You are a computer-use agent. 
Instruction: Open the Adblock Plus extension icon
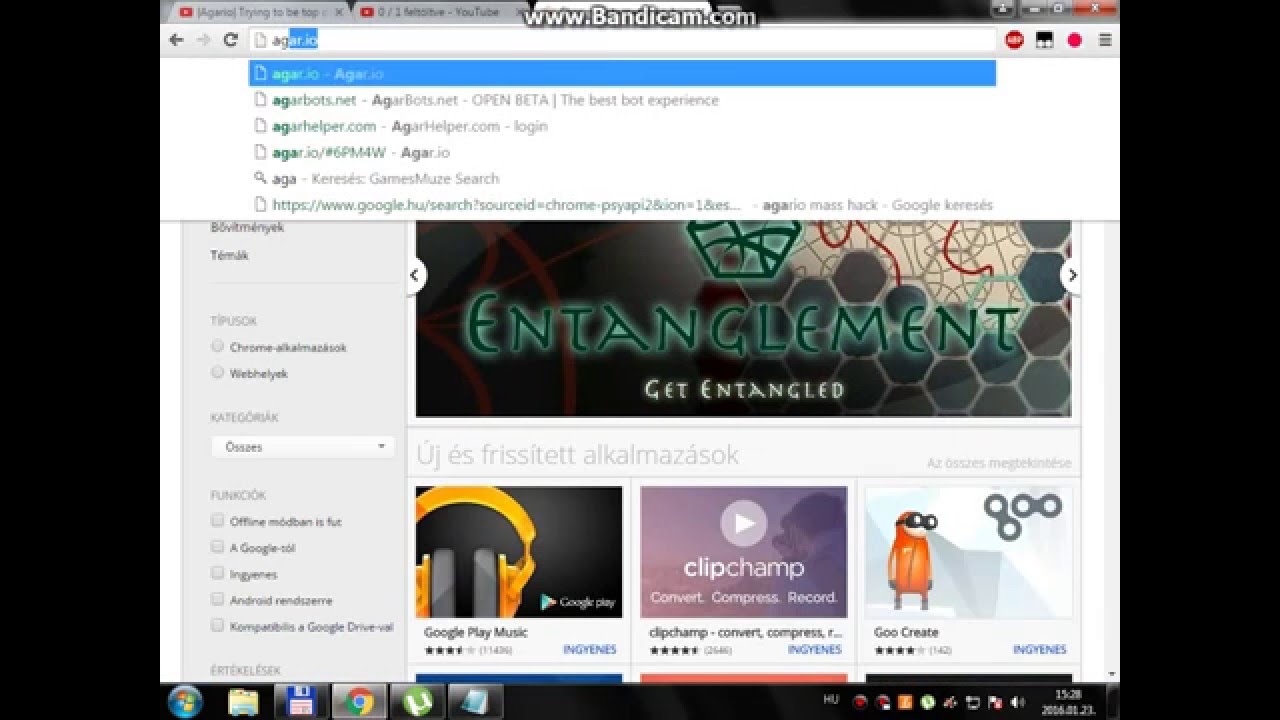(1014, 40)
